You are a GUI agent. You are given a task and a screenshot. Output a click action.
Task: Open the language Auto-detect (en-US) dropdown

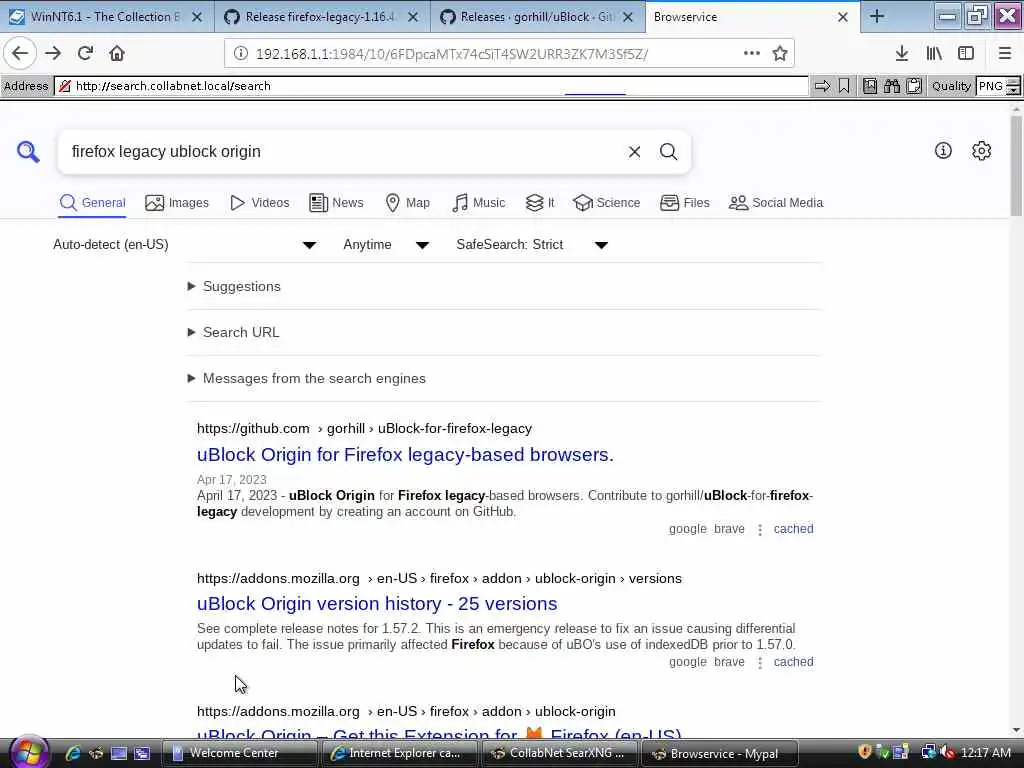pos(185,245)
